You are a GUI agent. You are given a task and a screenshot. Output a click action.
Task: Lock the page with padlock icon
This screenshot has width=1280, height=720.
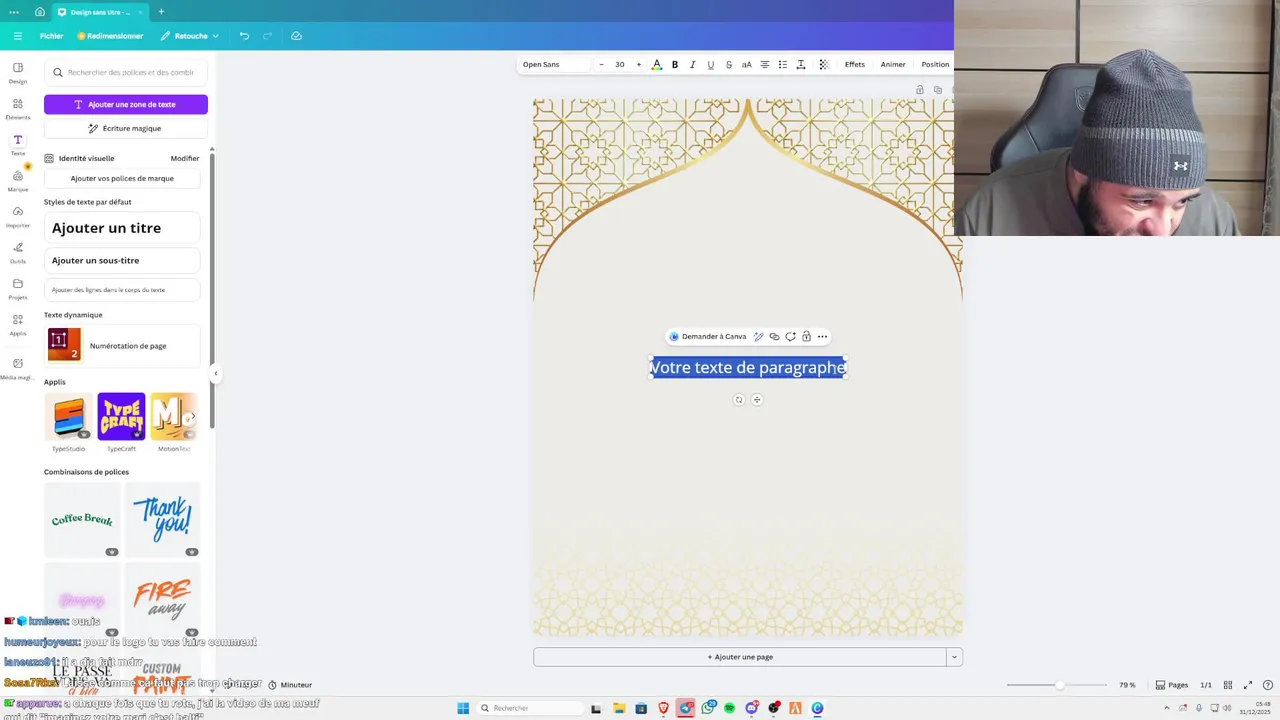tap(920, 90)
